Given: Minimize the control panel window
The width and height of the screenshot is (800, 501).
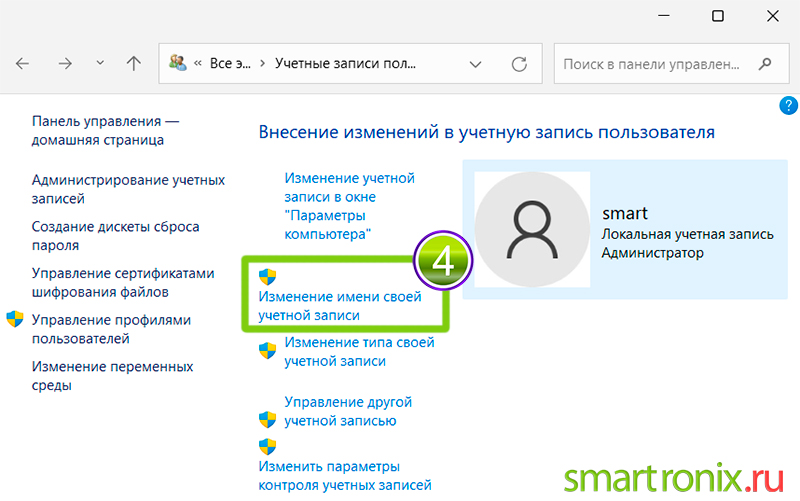Looking at the screenshot, I should pyautogui.click(x=664, y=16).
